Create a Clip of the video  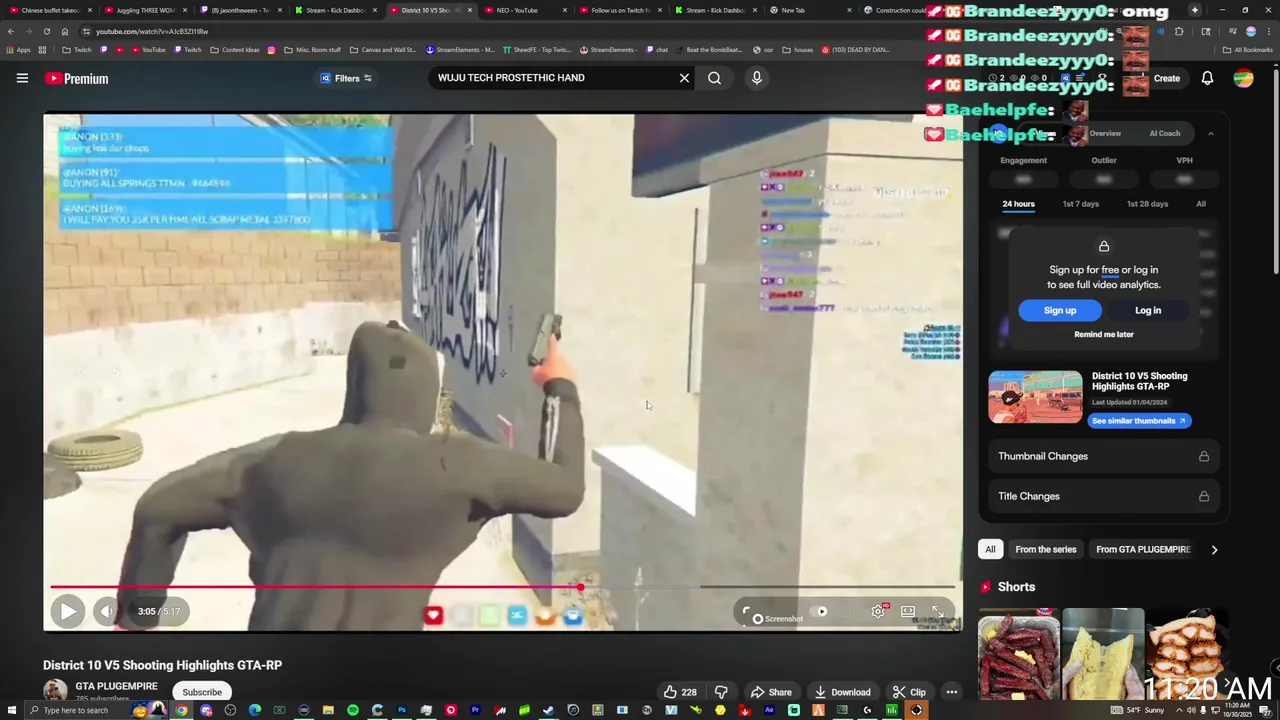click(909, 692)
